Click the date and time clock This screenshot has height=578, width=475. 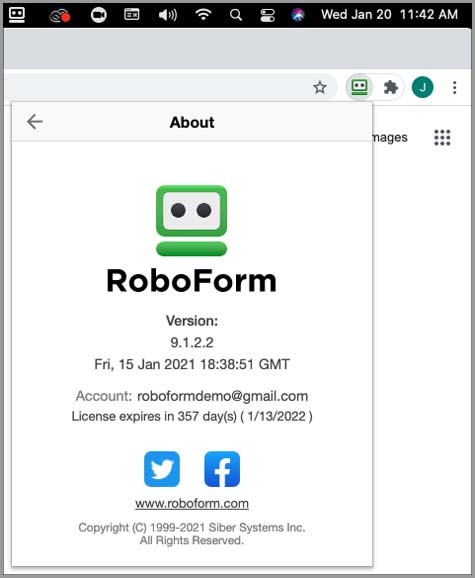click(389, 15)
